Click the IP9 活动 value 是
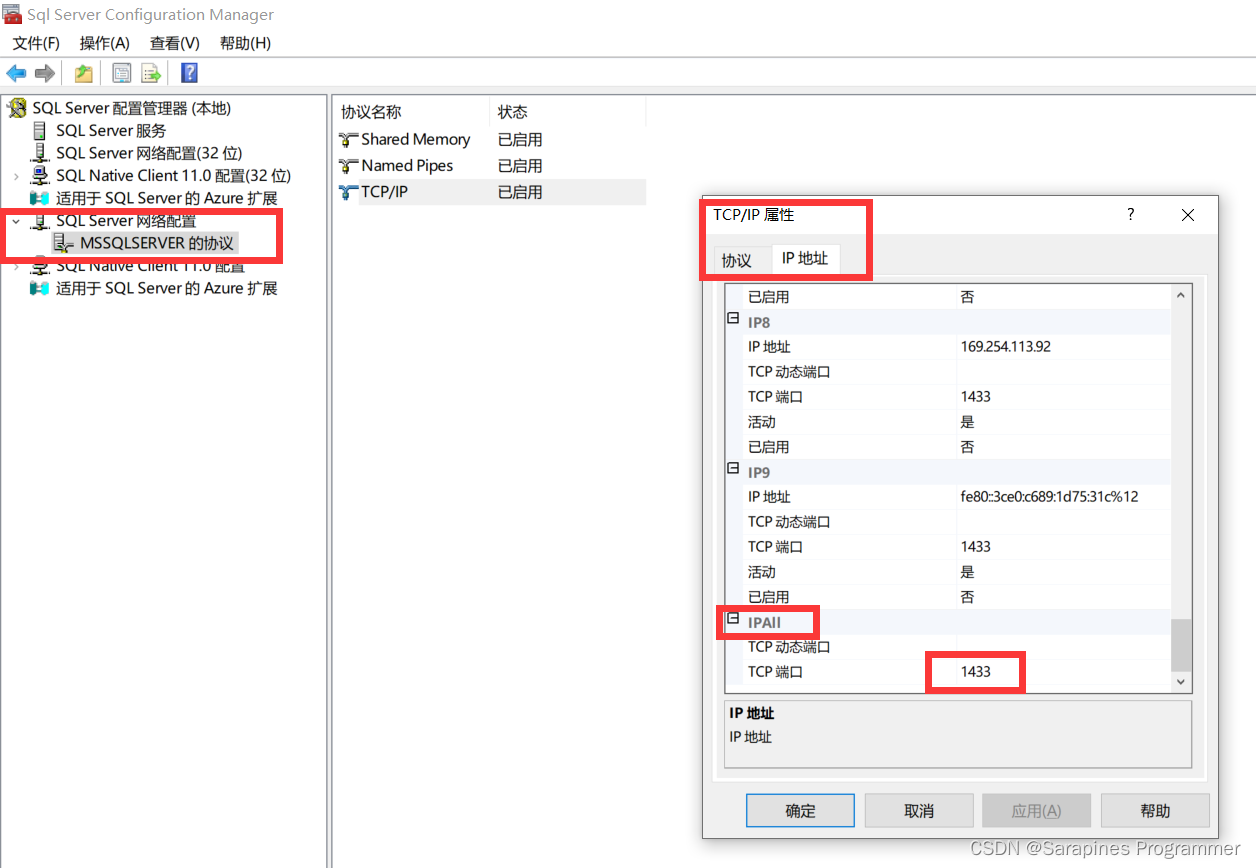The width and height of the screenshot is (1256, 868). (967, 572)
